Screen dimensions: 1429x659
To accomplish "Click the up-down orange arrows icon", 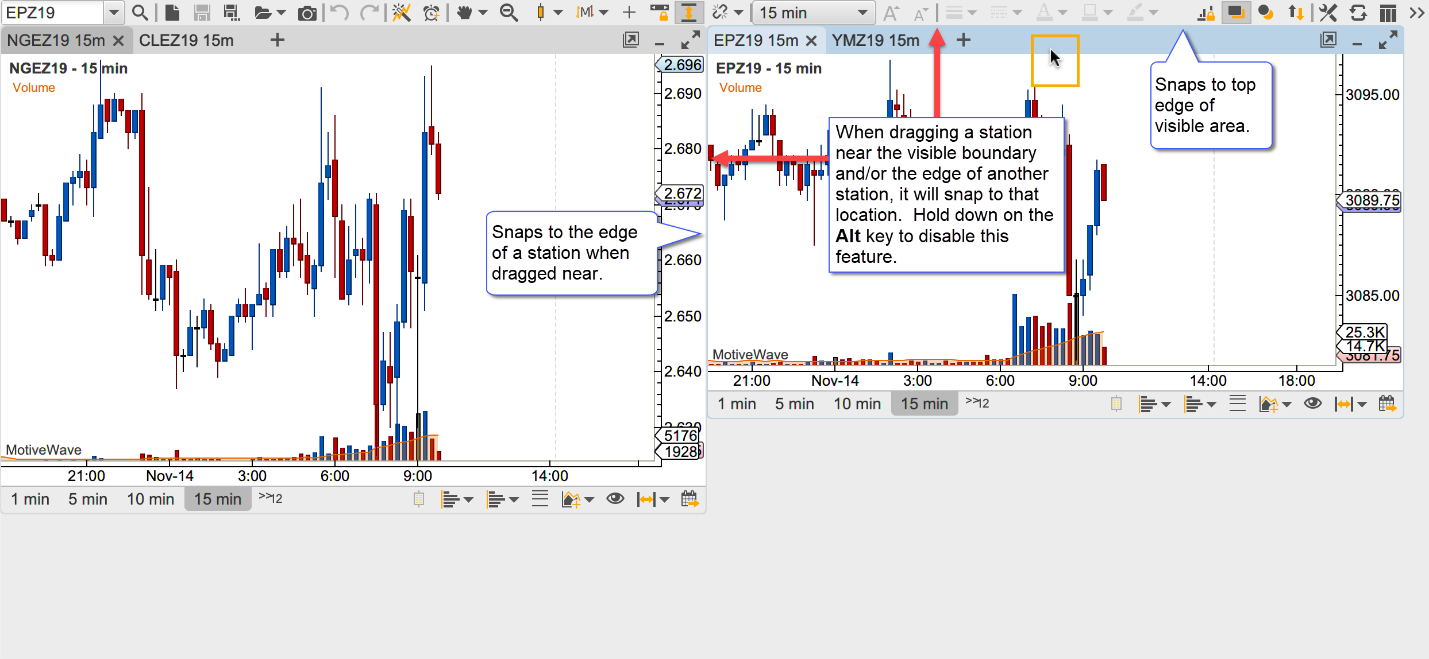I will coord(1296,13).
